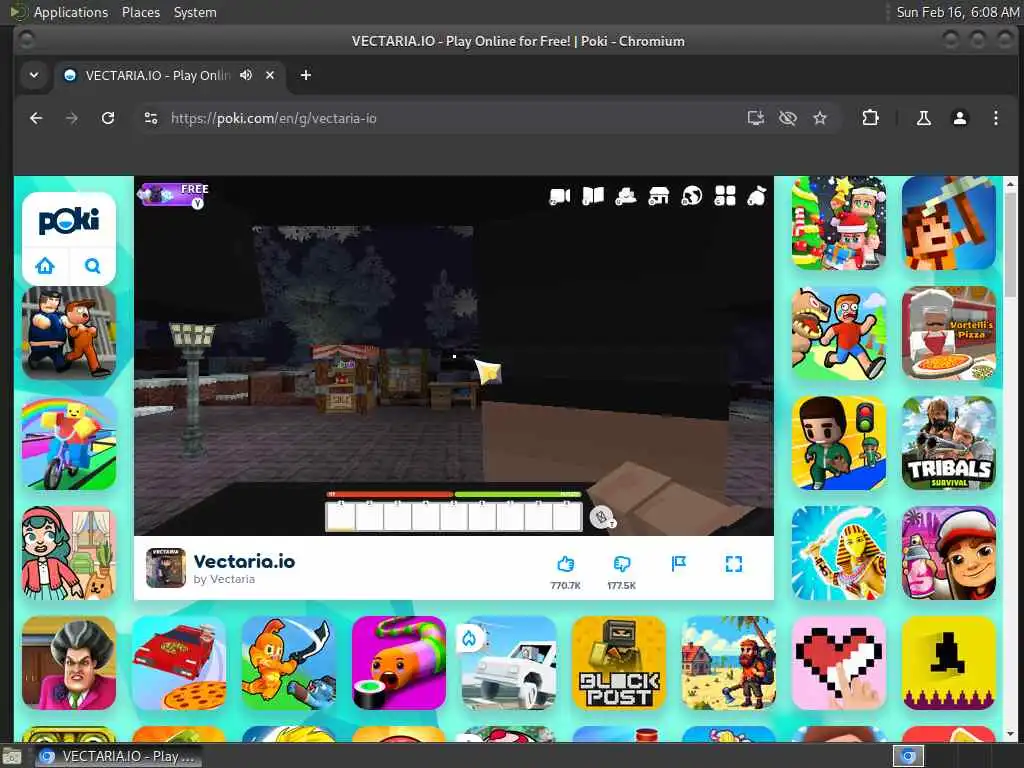The image size is (1024, 768).
Task: Click the hat avatar icon in game
Action: point(626,196)
